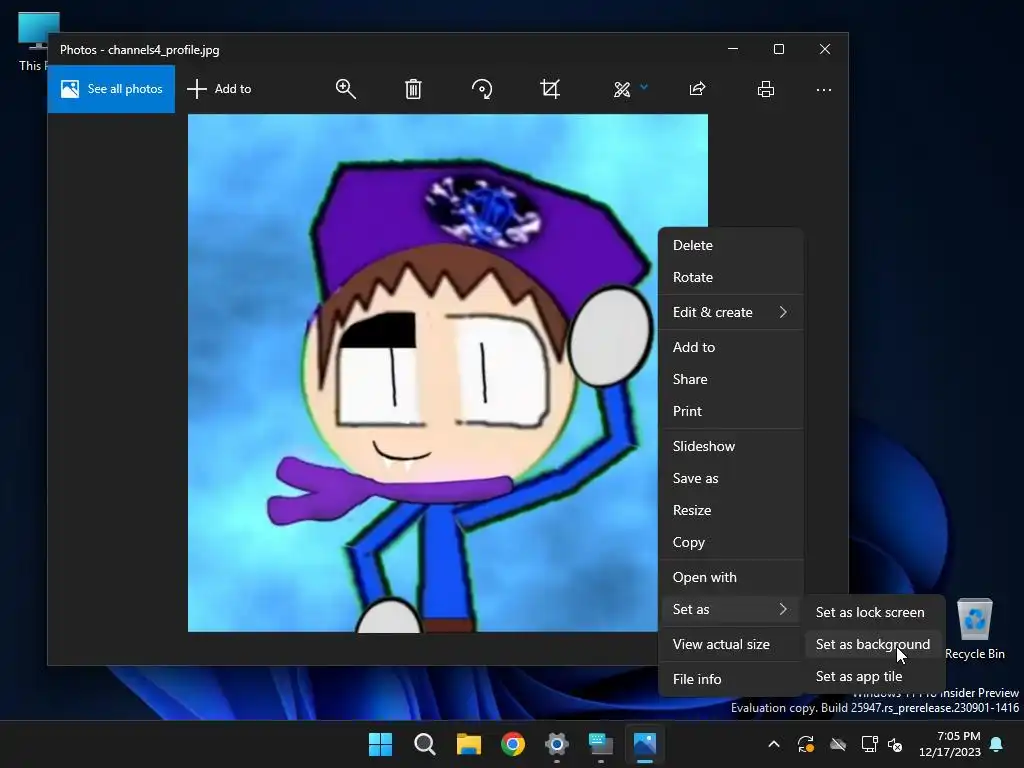1024x768 pixels.
Task: Choose Set as app tile
Action: pyautogui.click(x=874, y=676)
